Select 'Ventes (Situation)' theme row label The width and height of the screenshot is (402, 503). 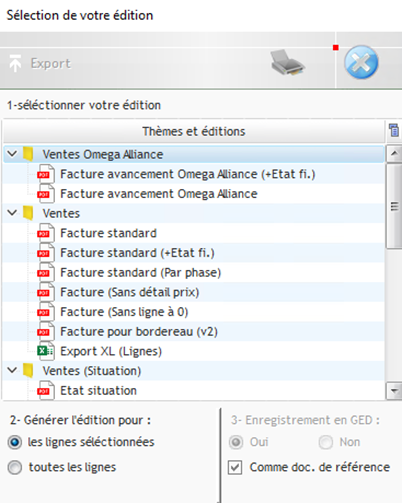(92, 371)
